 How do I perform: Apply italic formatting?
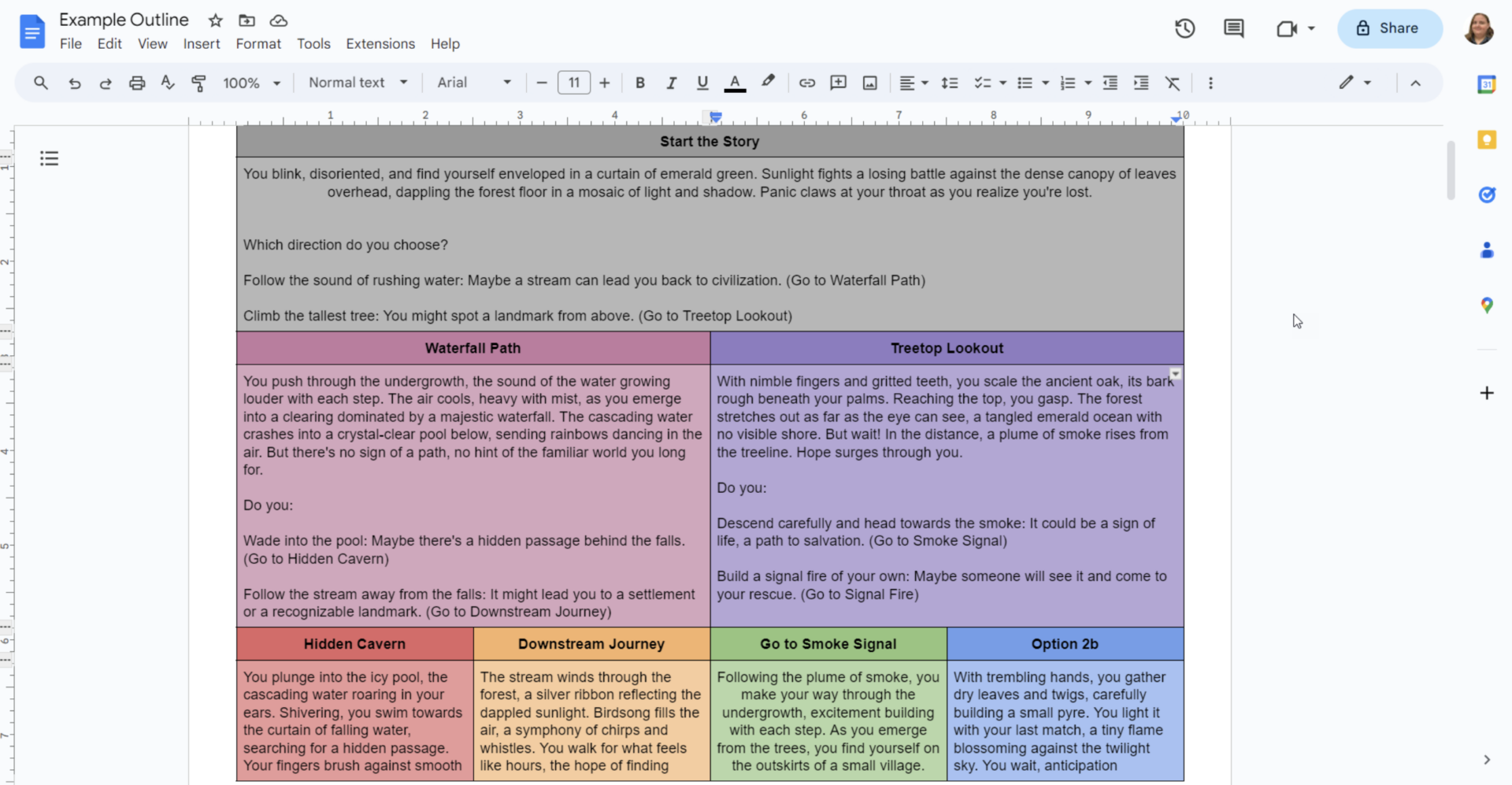coord(671,83)
